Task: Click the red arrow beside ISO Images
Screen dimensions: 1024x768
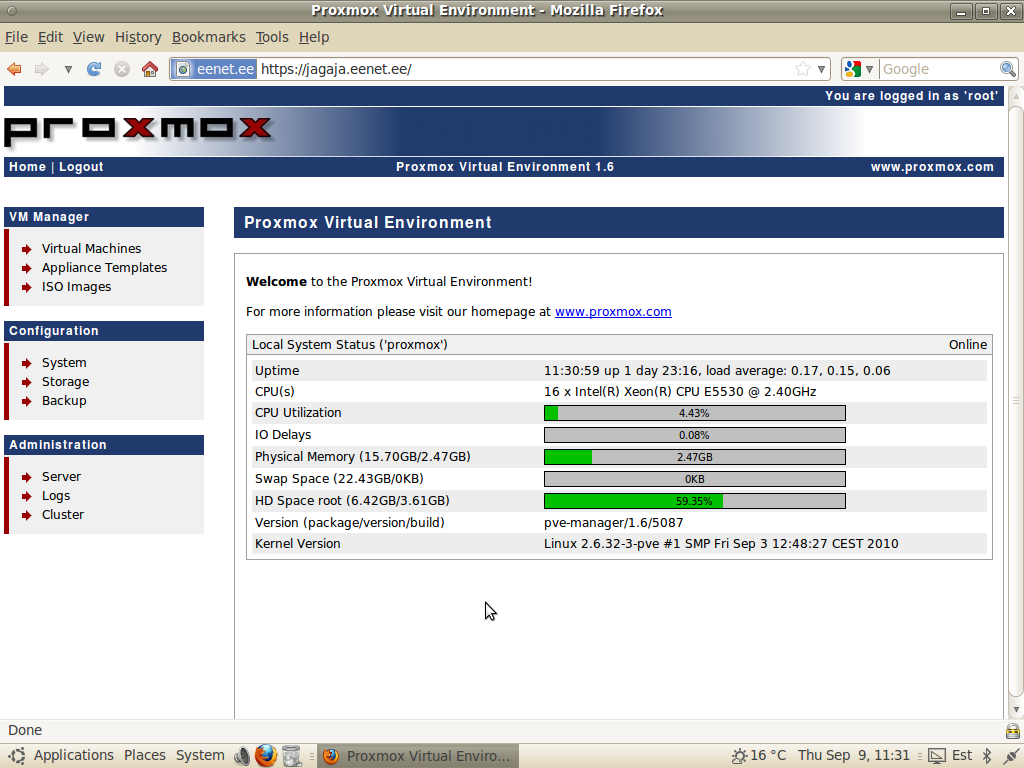Action: click(x=27, y=287)
